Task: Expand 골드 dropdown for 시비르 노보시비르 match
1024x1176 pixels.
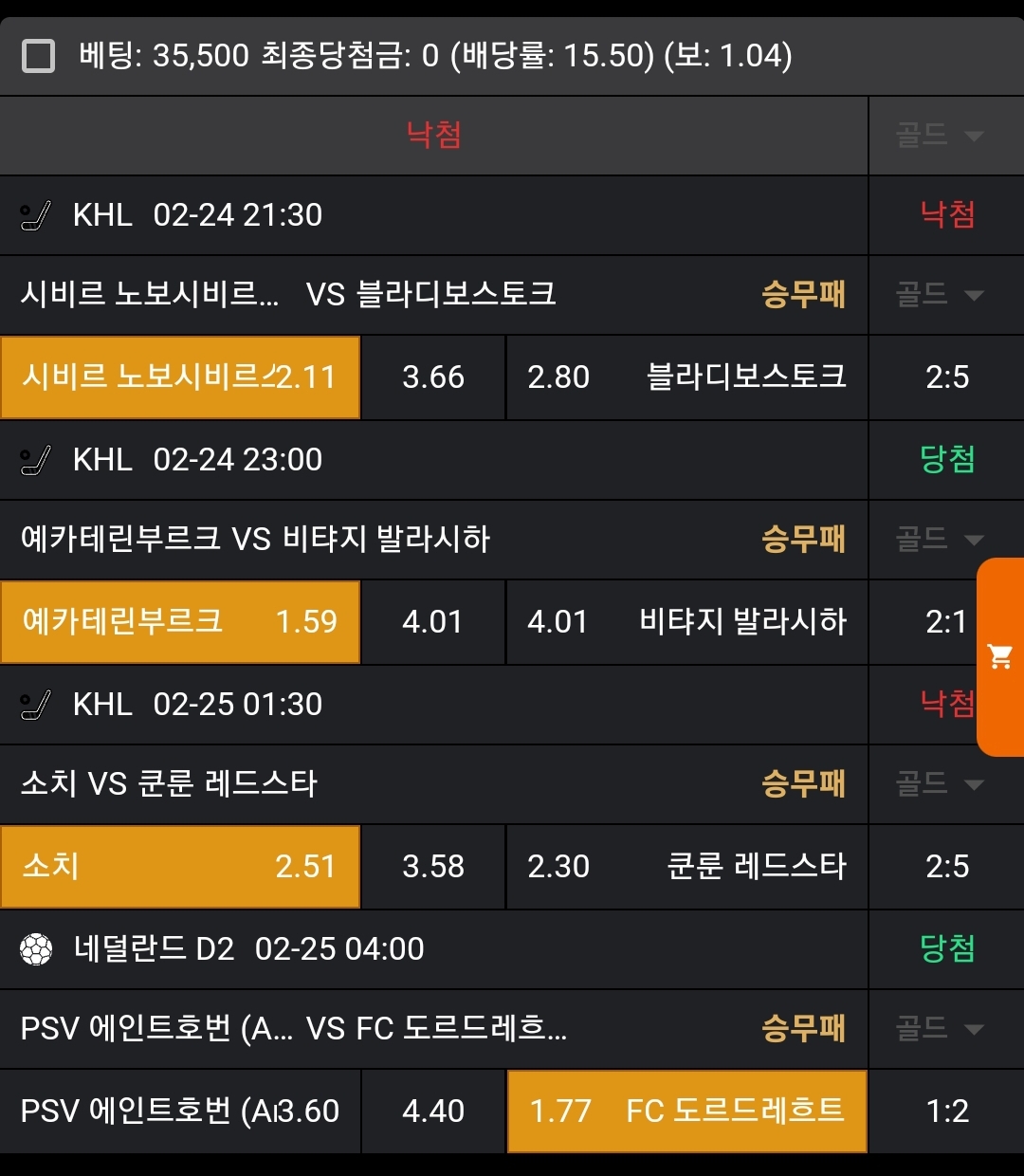Action: click(940, 295)
